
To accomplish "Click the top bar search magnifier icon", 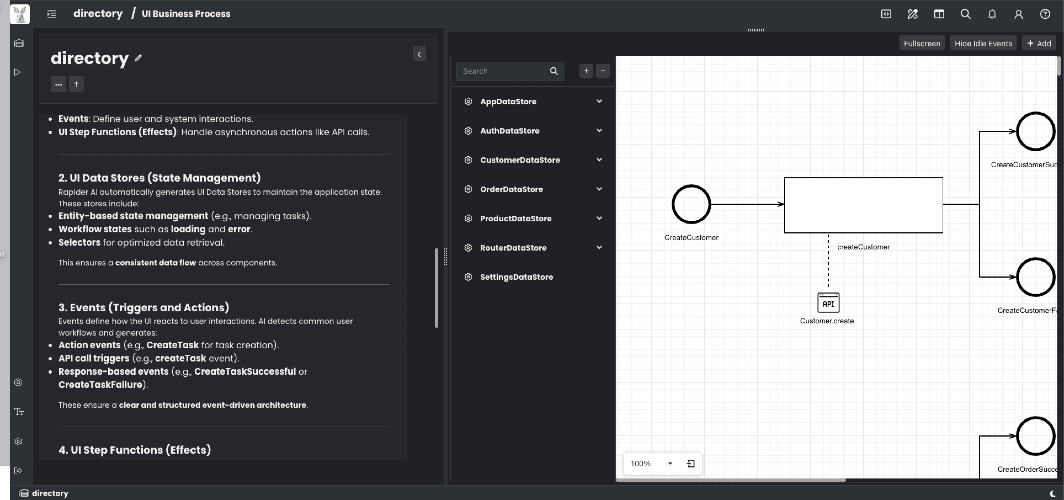I will click(x=966, y=14).
